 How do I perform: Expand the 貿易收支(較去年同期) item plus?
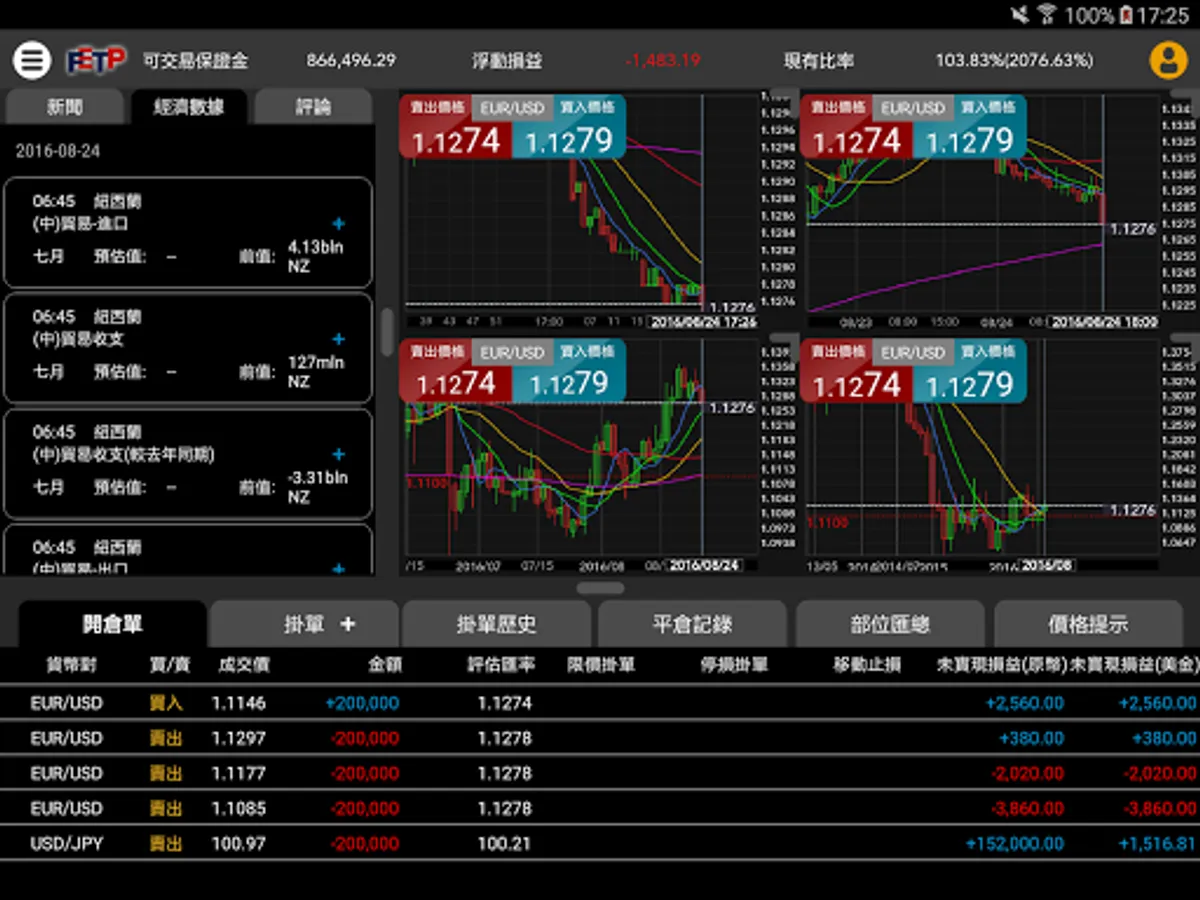point(338,454)
